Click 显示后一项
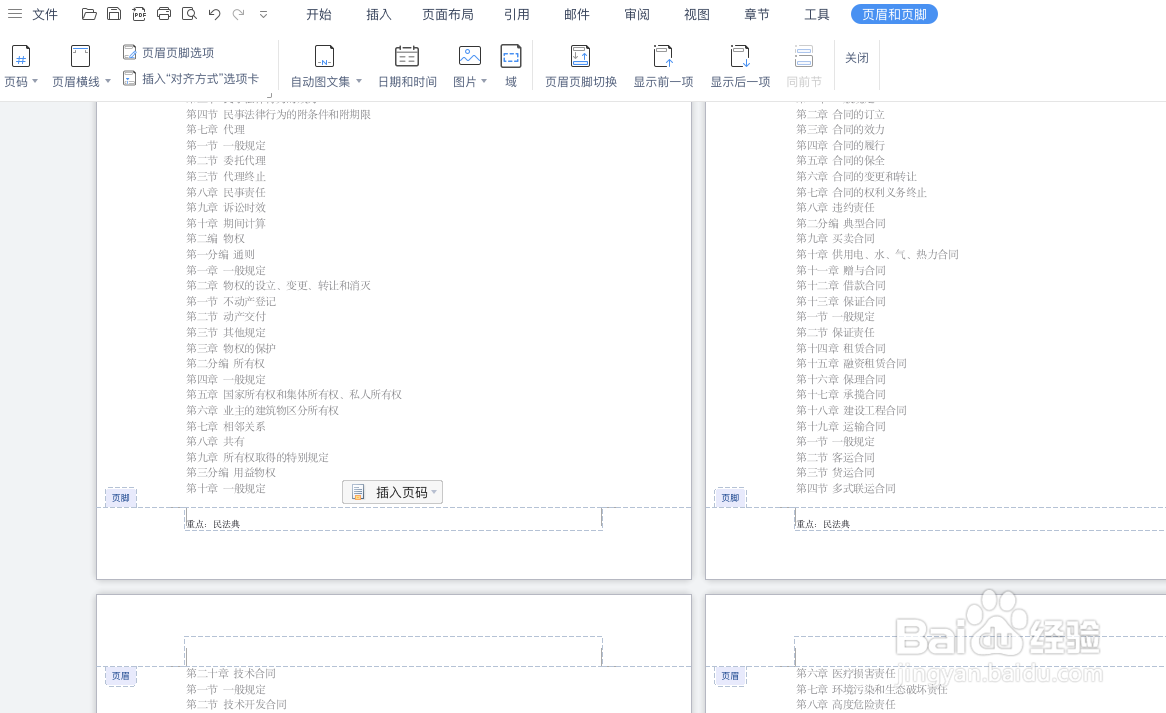 tap(740, 66)
